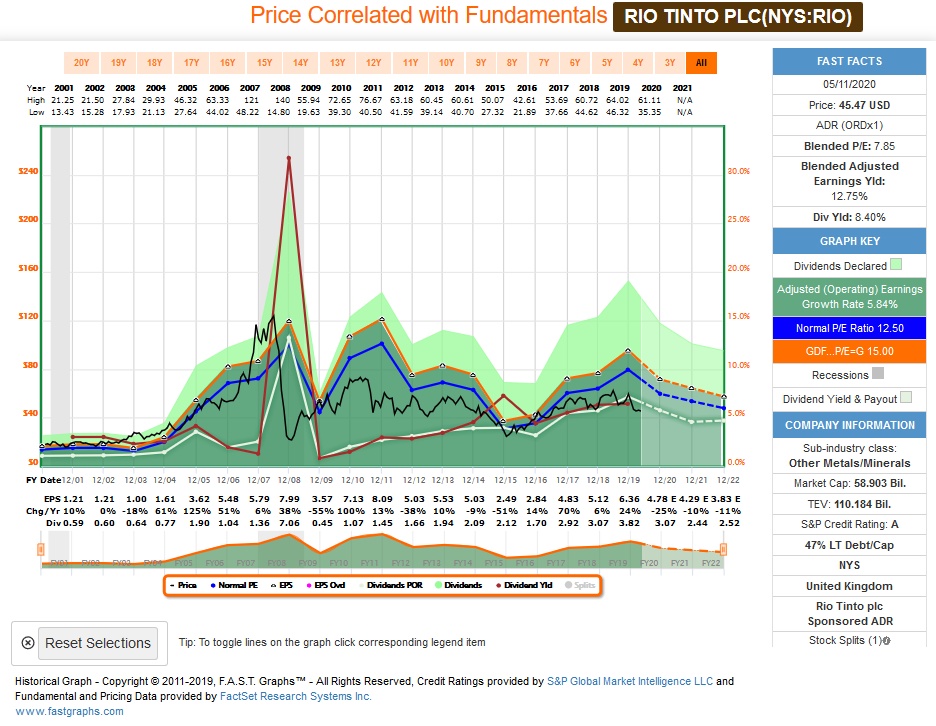Click the FY08 label in range navigator

coord(276,563)
